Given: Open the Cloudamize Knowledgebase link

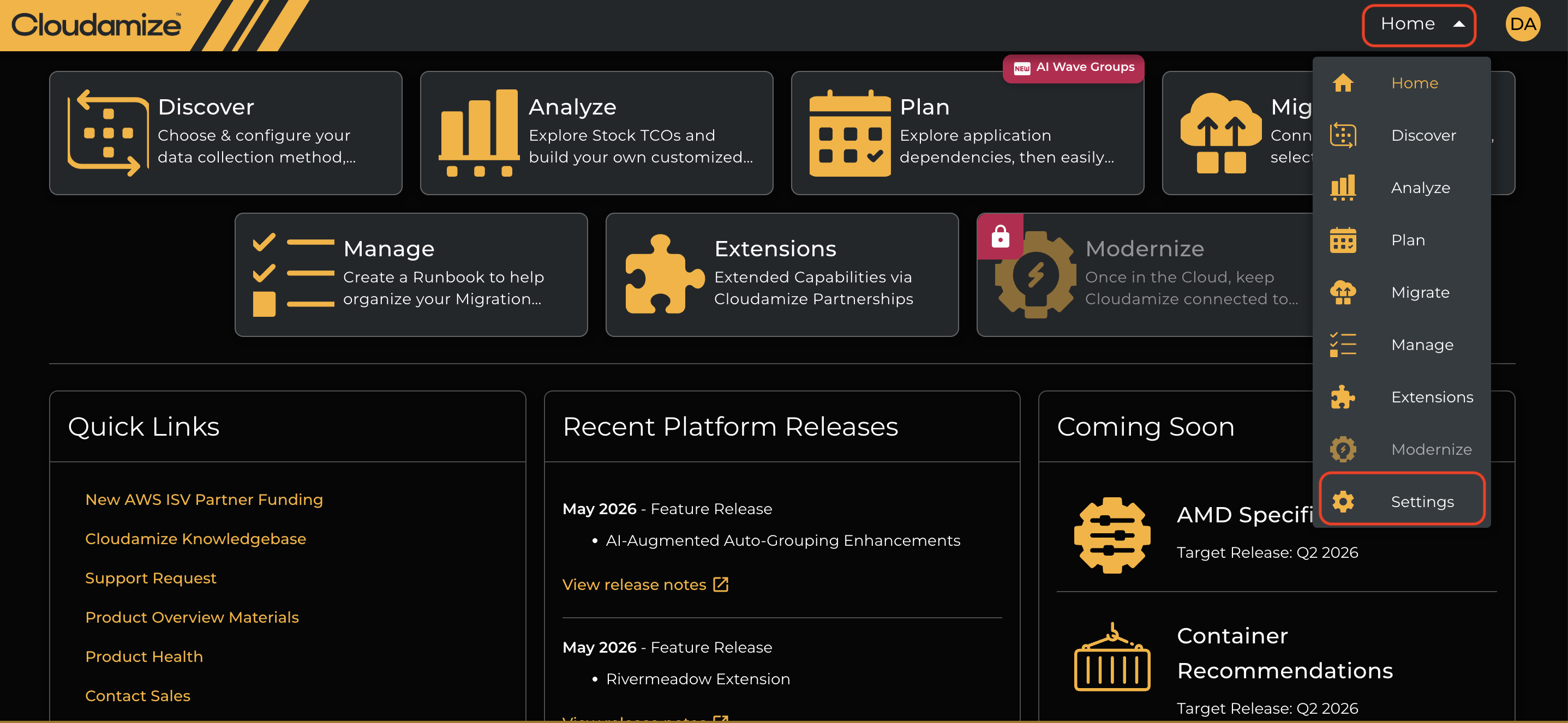Looking at the screenshot, I should 195,539.
